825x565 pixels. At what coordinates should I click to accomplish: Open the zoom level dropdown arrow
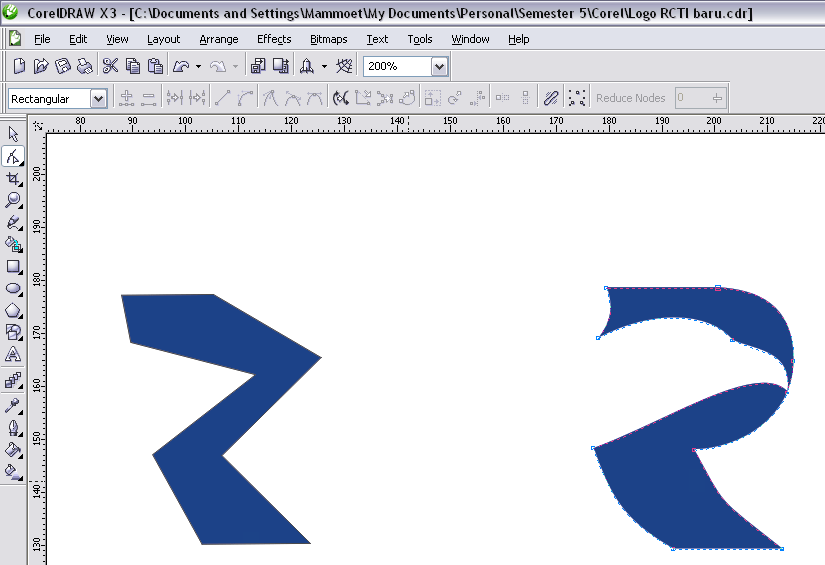click(x=439, y=66)
